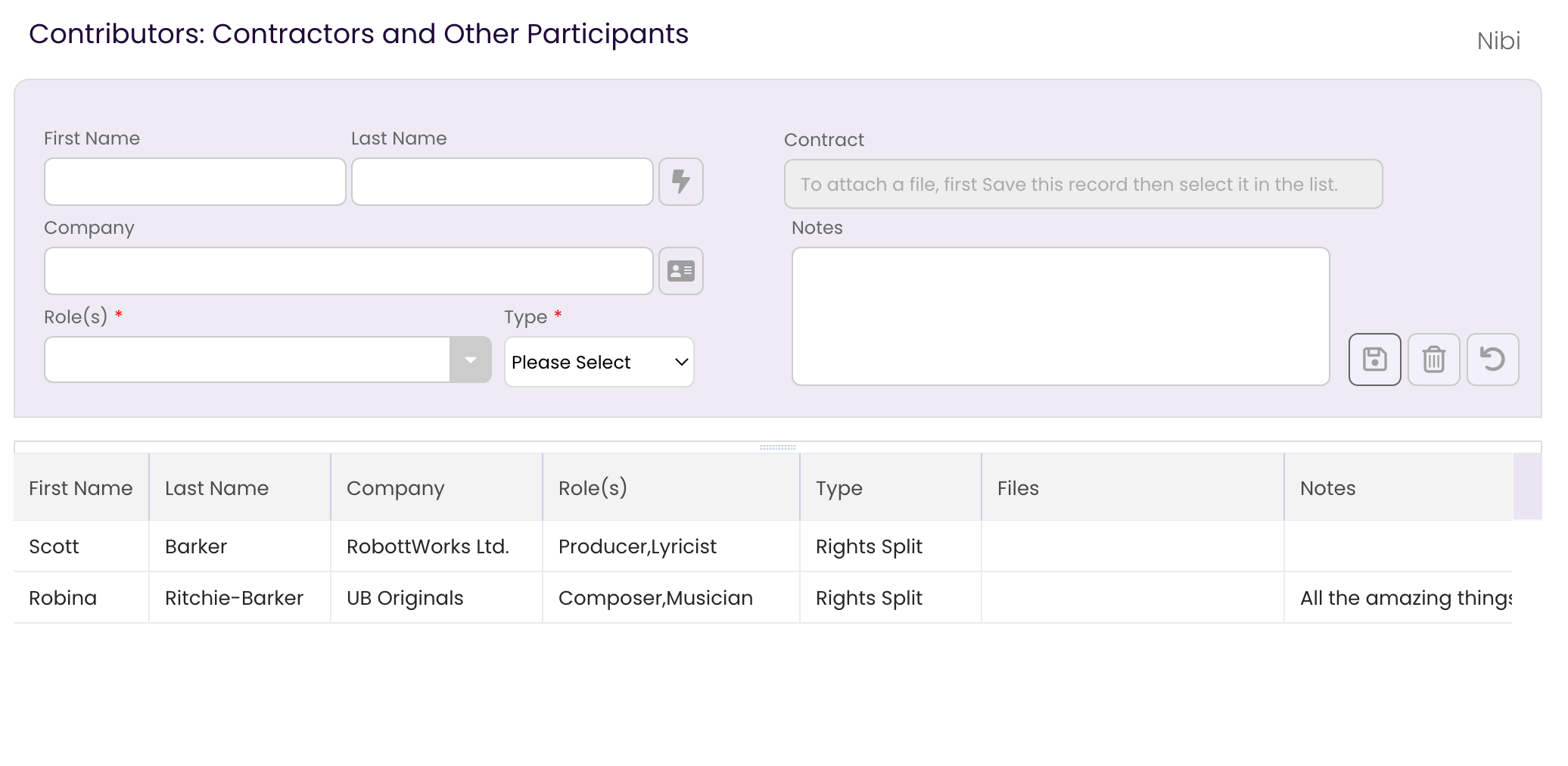Click the RobottWorks Ltd. company cell
1568x766 pixels.
tap(437, 546)
